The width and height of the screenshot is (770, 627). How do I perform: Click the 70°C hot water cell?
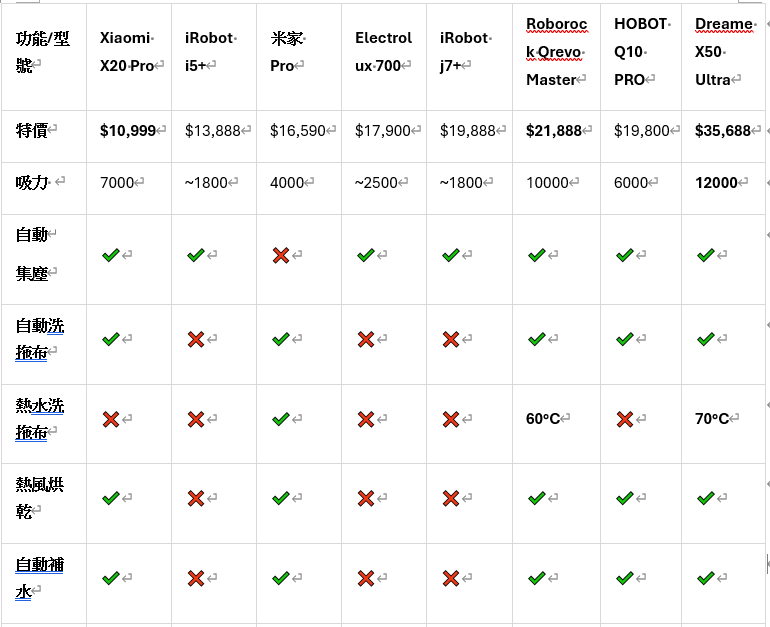click(x=712, y=419)
